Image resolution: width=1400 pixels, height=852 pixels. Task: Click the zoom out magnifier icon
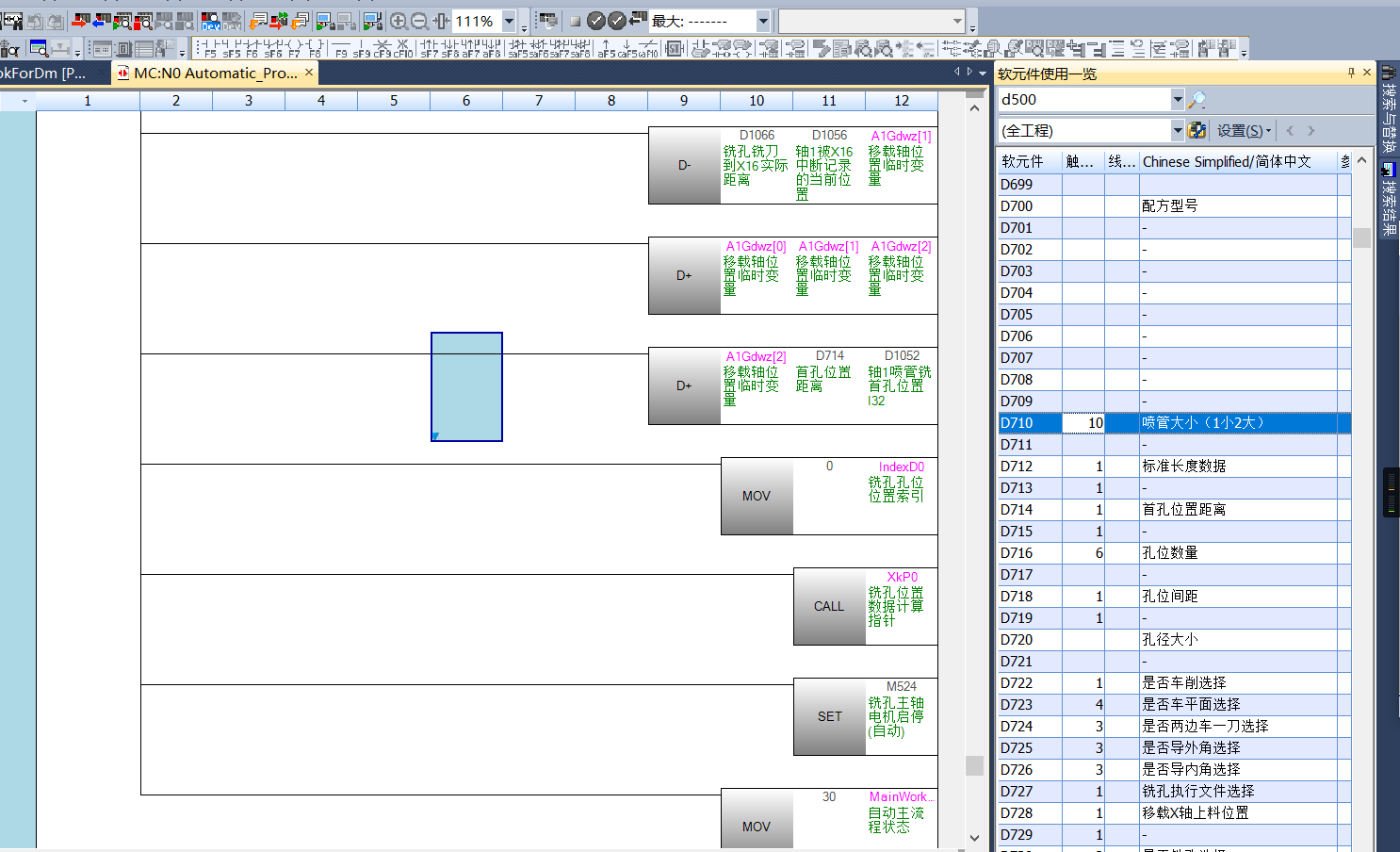(420, 21)
